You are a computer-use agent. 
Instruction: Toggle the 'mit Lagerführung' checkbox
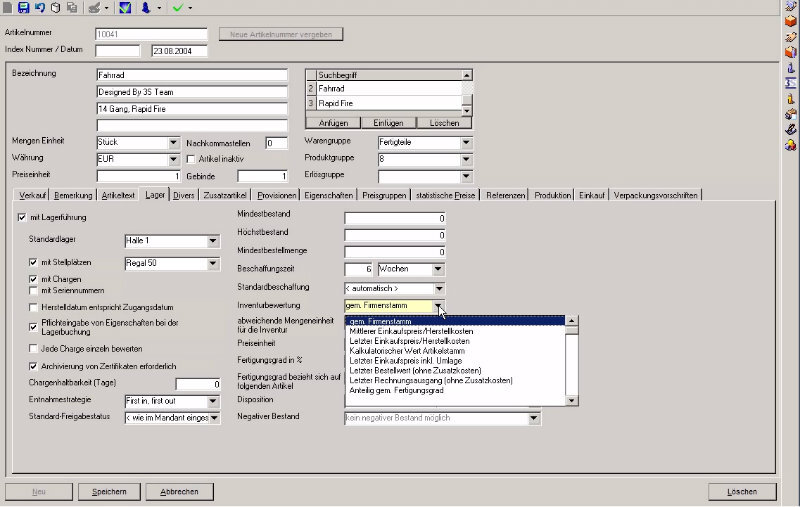(x=22, y=217)
